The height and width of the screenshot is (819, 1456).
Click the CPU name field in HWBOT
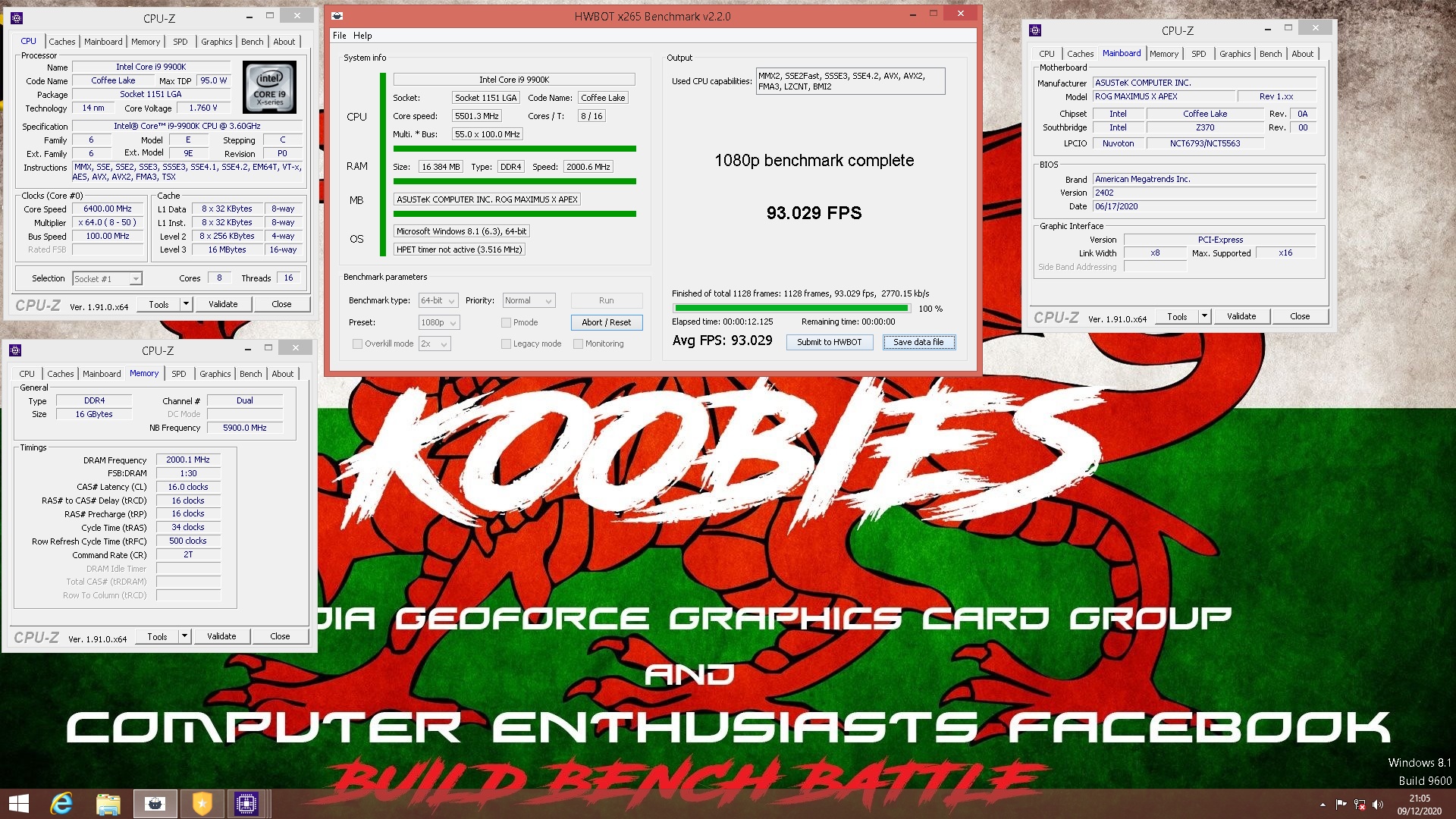tap(514, 80)
